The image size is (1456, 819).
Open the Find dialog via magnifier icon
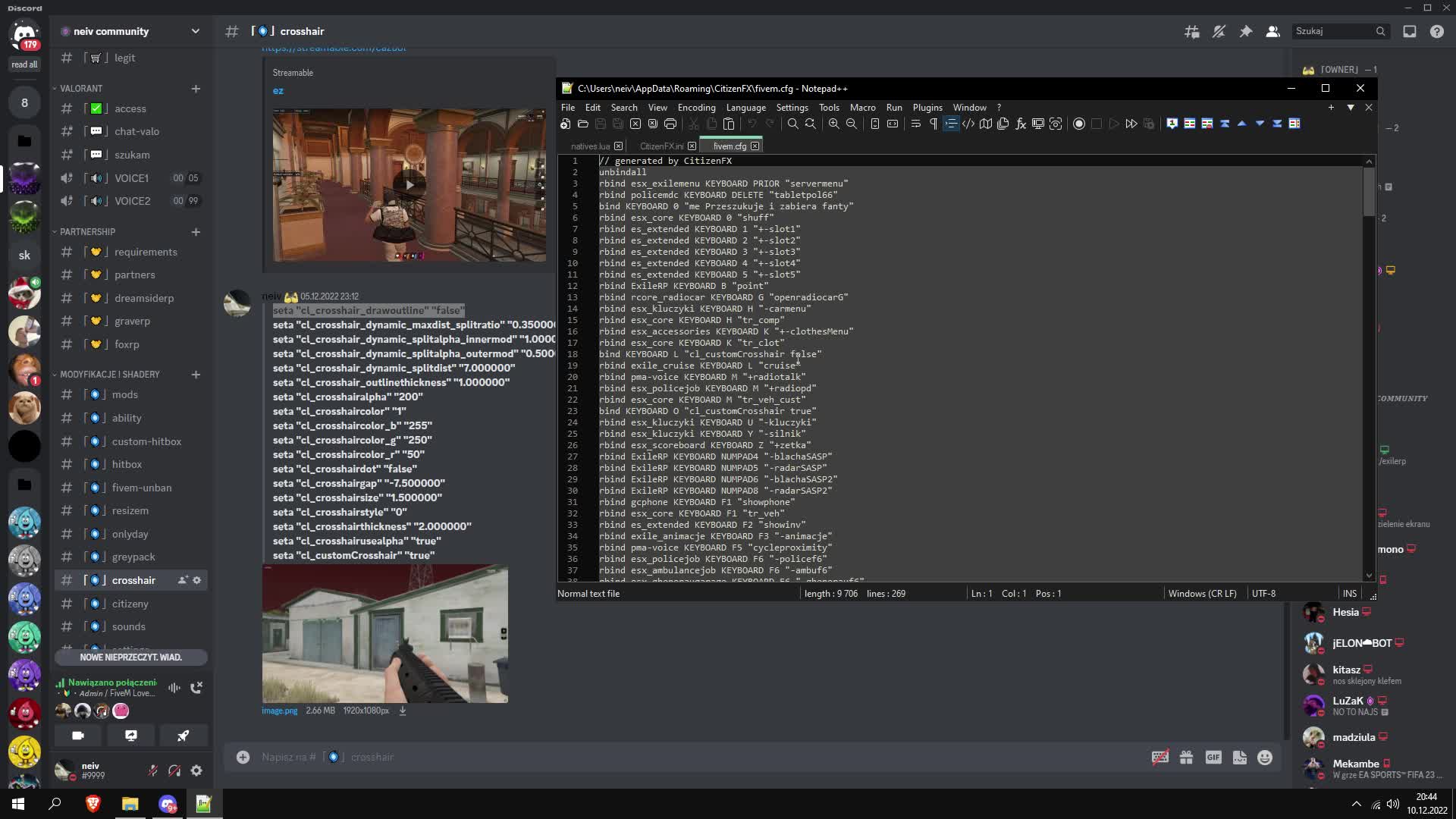pyautogui.click(x=793, y=124)
